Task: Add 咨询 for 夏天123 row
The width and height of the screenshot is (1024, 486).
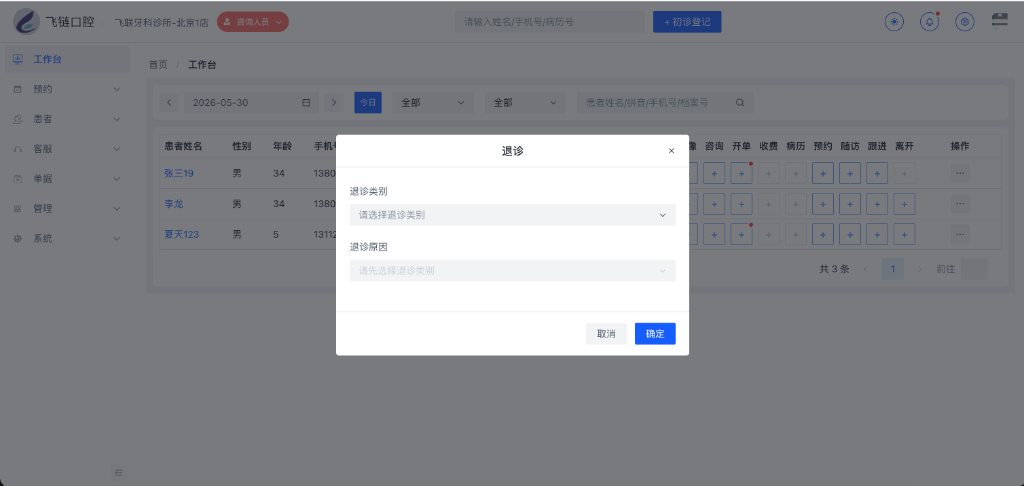Action: coord(714,234)
